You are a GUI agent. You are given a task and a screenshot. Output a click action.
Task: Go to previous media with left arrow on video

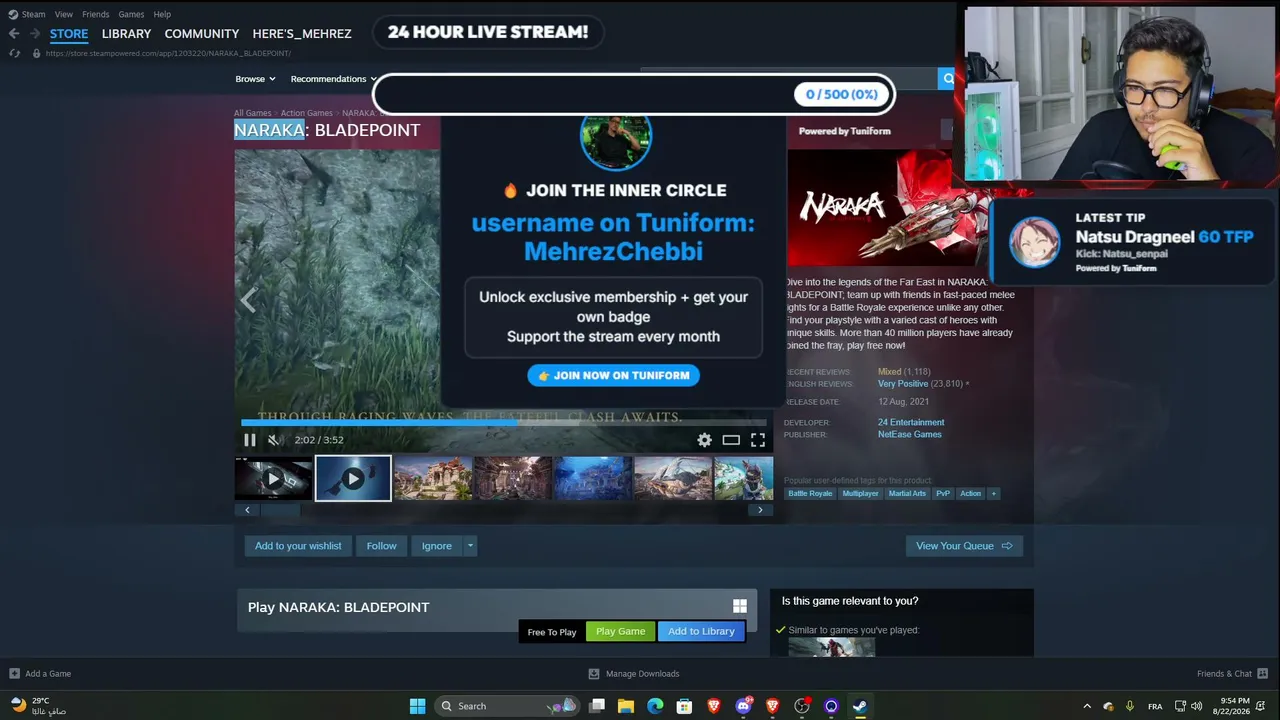pos(248,300)
